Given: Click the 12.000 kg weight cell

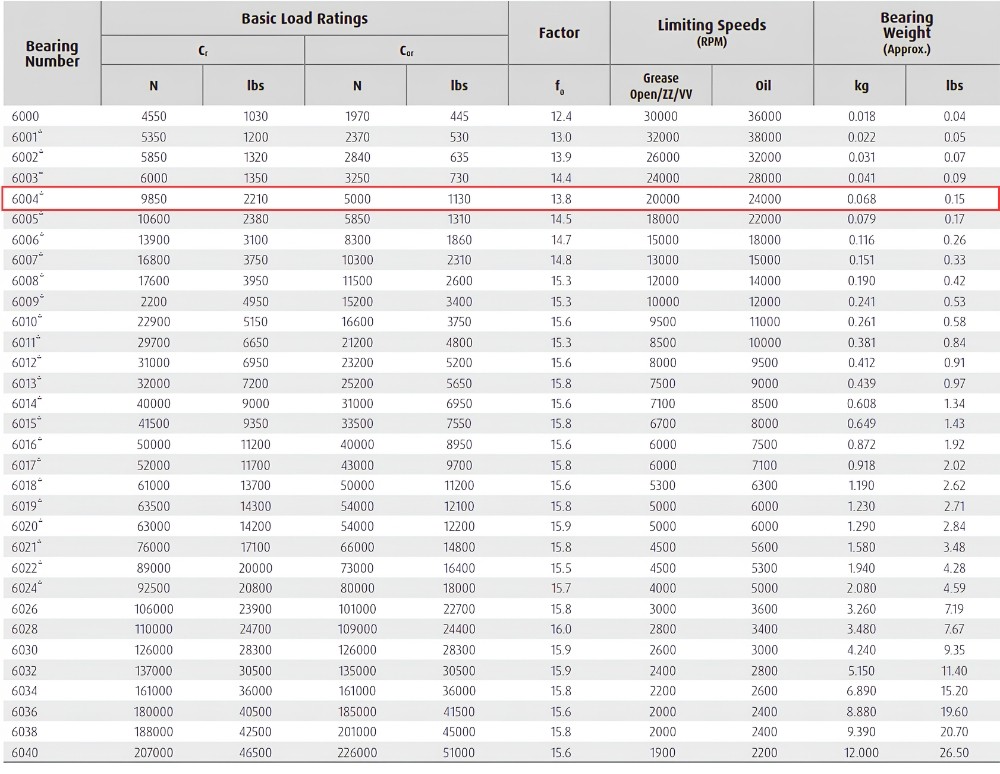Looking at the screenshot, I should 861,752.
